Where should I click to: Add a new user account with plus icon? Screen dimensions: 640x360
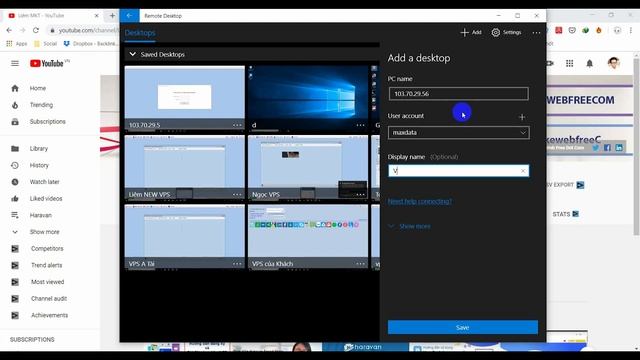(522, 117)
